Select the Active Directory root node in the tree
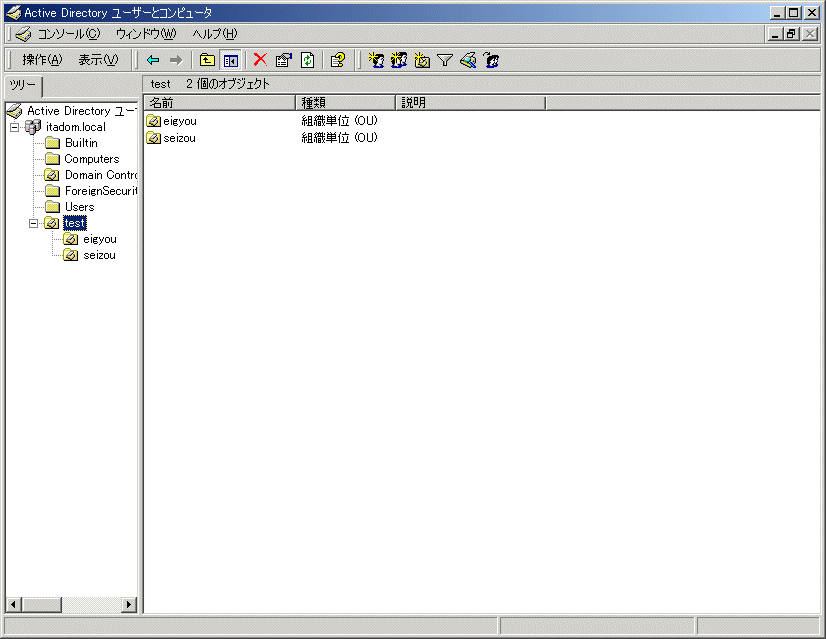 (x=82, y=111)
